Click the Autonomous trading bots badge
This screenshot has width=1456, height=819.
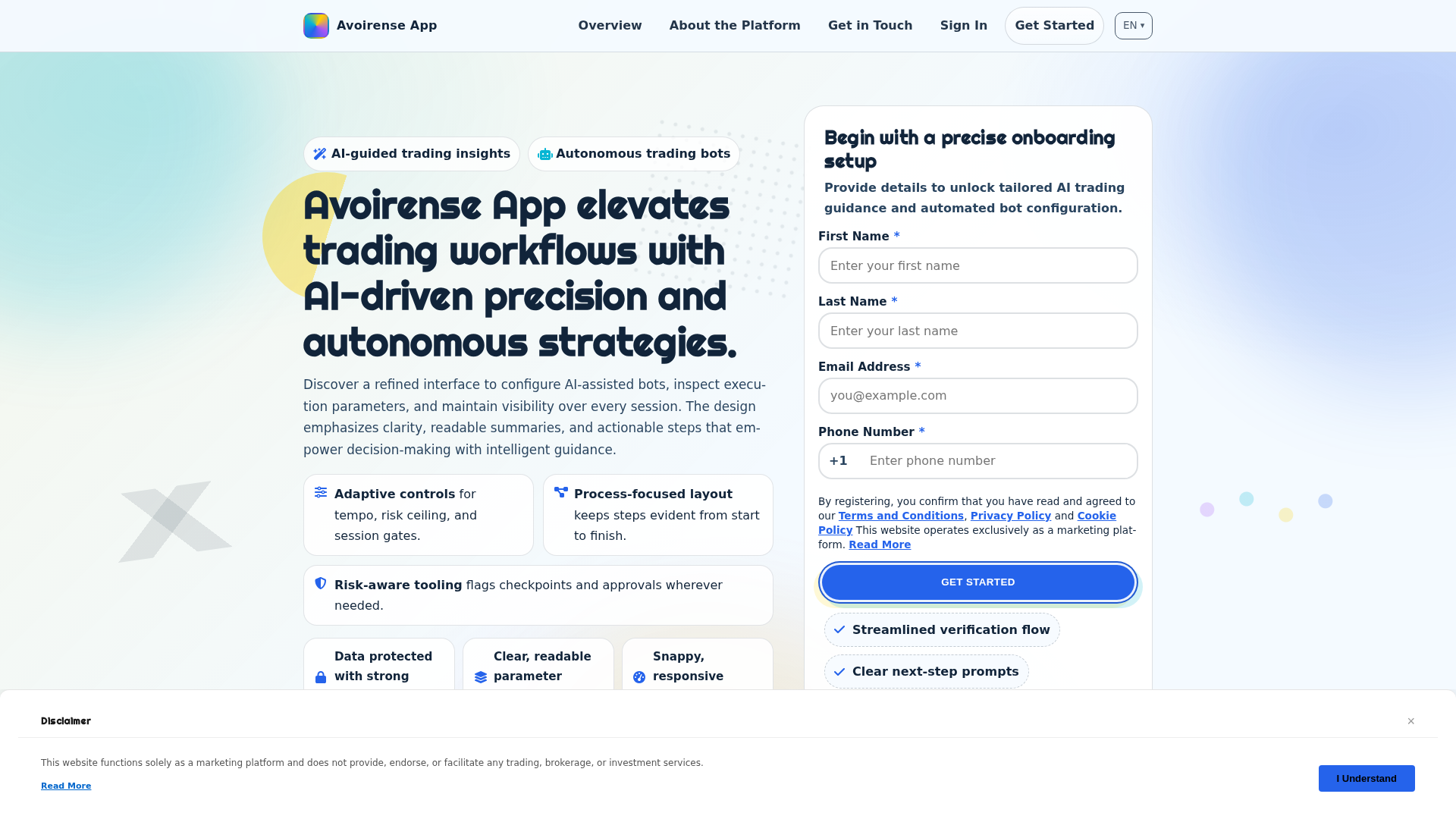click(634, 154)
